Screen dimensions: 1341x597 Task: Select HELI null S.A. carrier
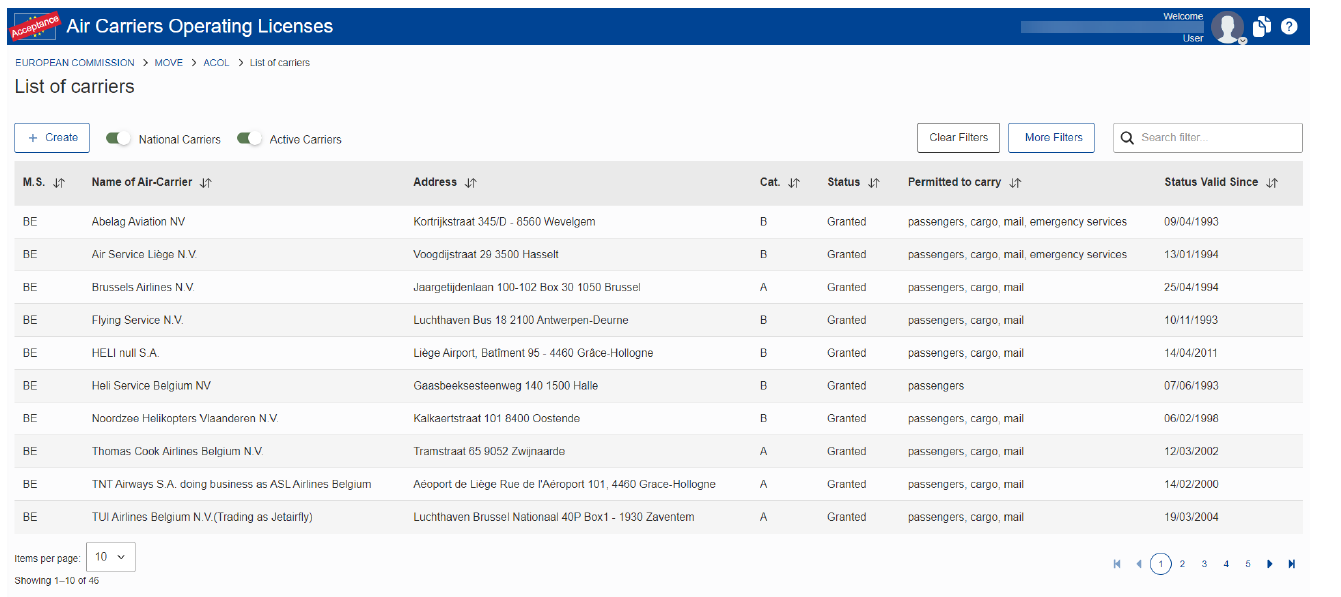pos(125,353)
